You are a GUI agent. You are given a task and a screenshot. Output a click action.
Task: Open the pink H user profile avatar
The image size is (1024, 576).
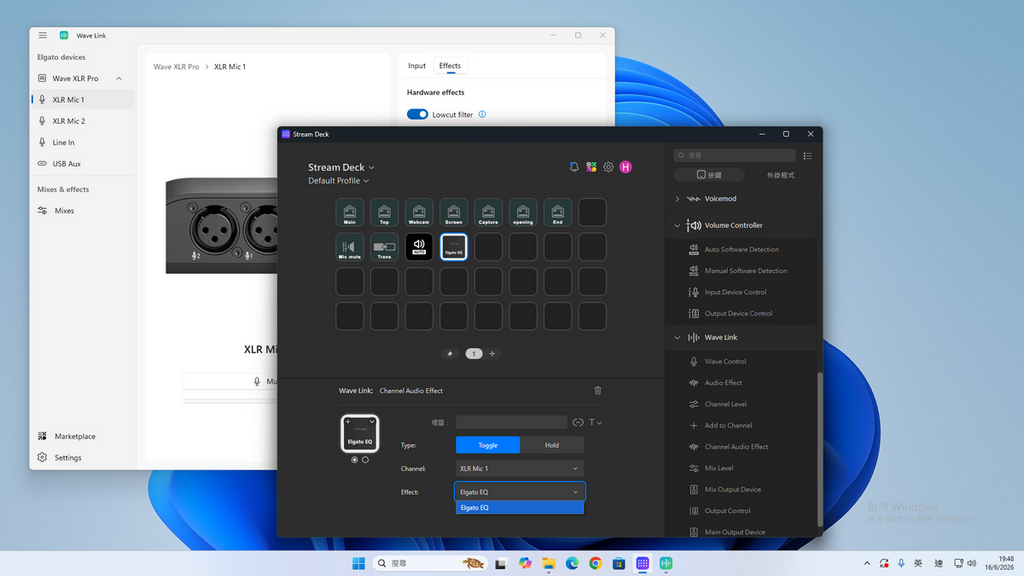coord(626,167)
